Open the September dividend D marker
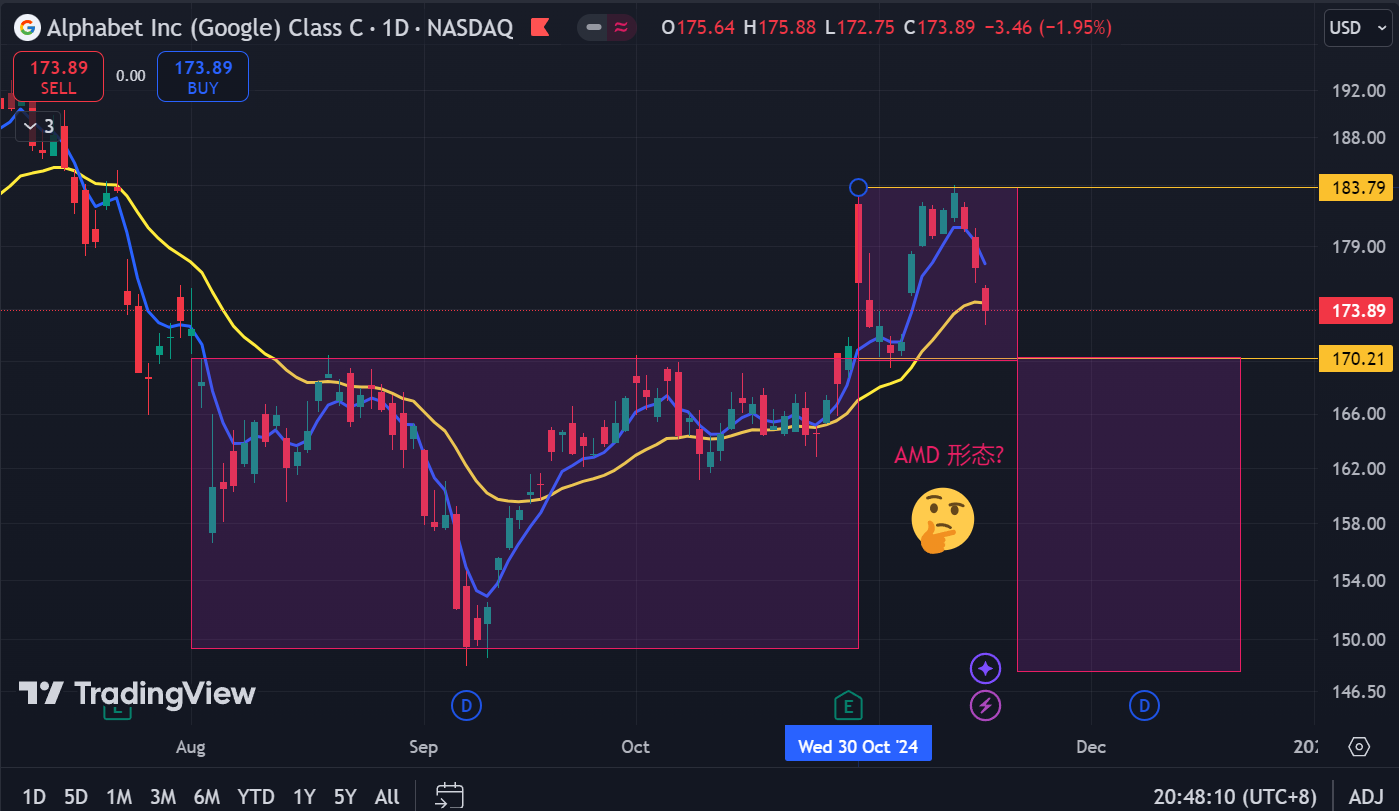The height and width of the screenshot is (811, 1399). [465, 707]
